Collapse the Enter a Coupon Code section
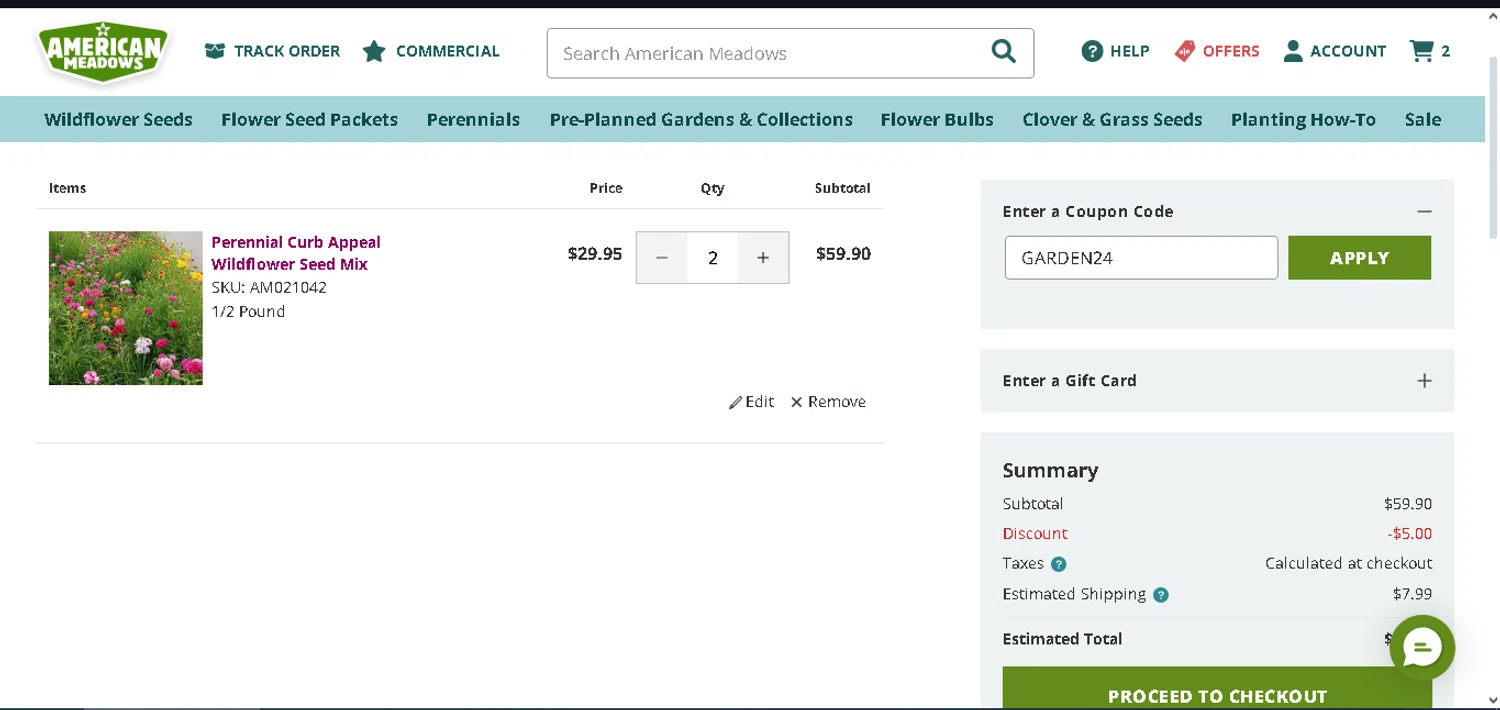 [x=1424, y=211]
